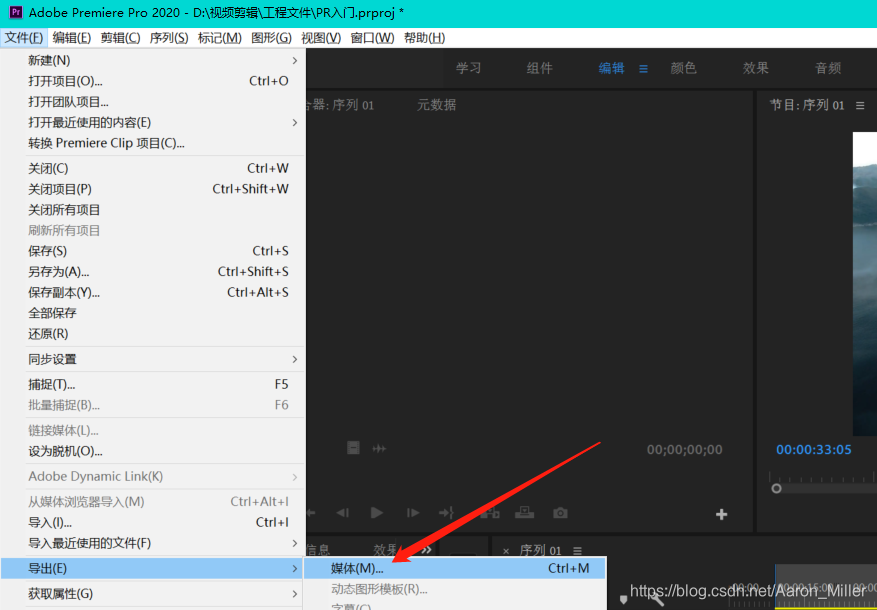Choose 还原(R) menu item

click(153, 334)
